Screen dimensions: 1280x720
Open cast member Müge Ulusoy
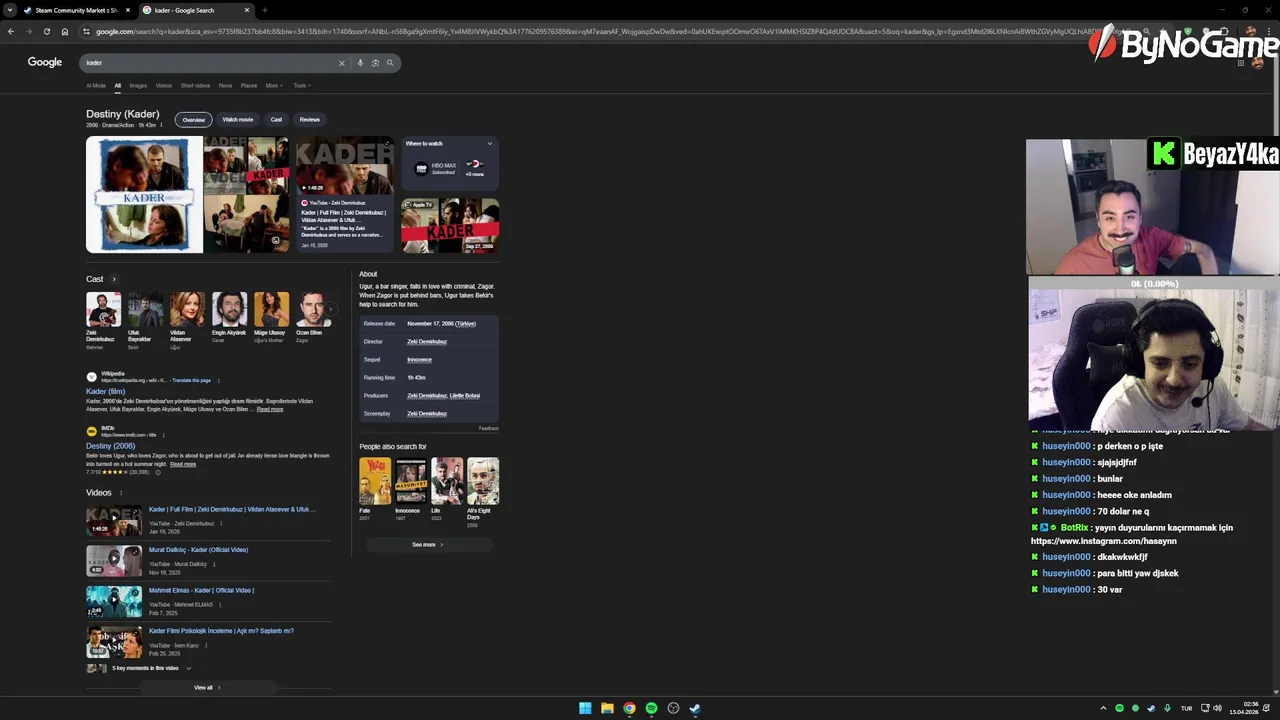(271, 318)
